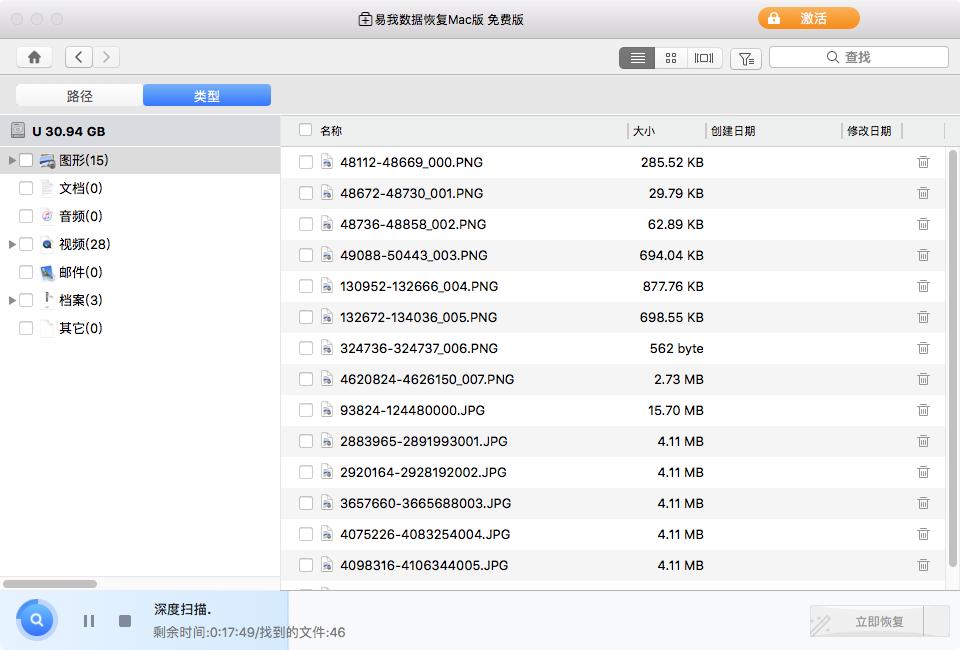
Task: Switch to grid view
Action: click(671, 57)
